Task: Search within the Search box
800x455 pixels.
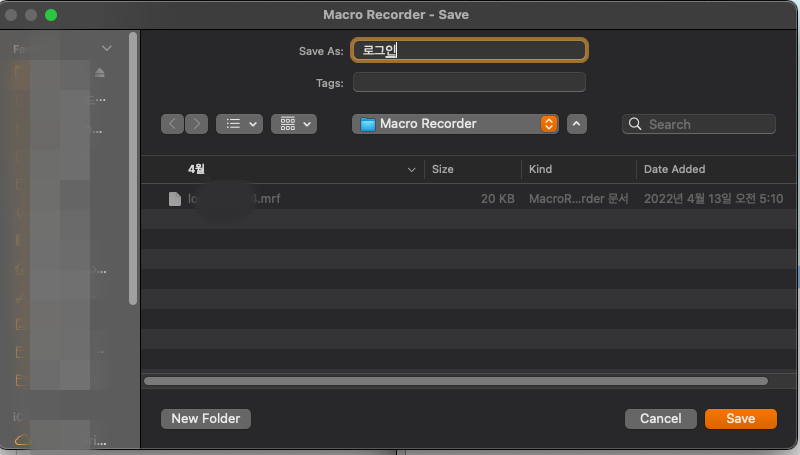Action: tap(698, 124)
